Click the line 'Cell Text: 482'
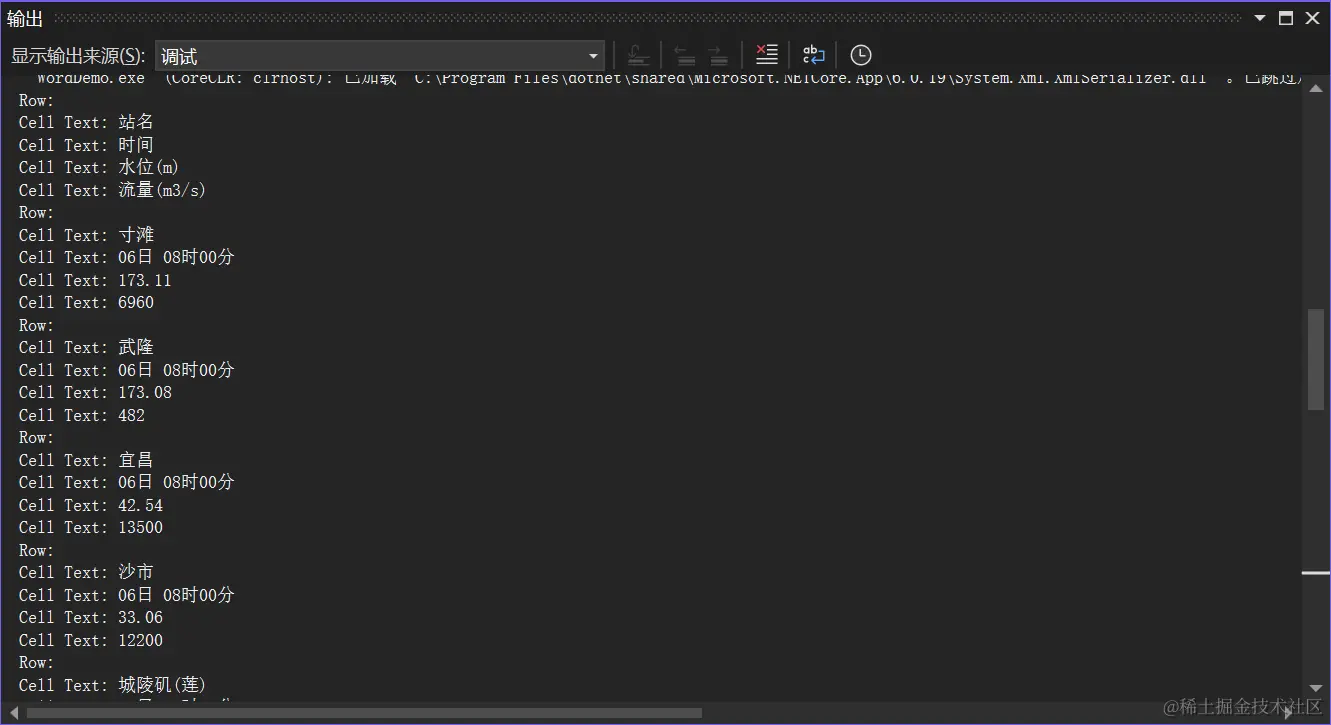 tap(82, 415)
